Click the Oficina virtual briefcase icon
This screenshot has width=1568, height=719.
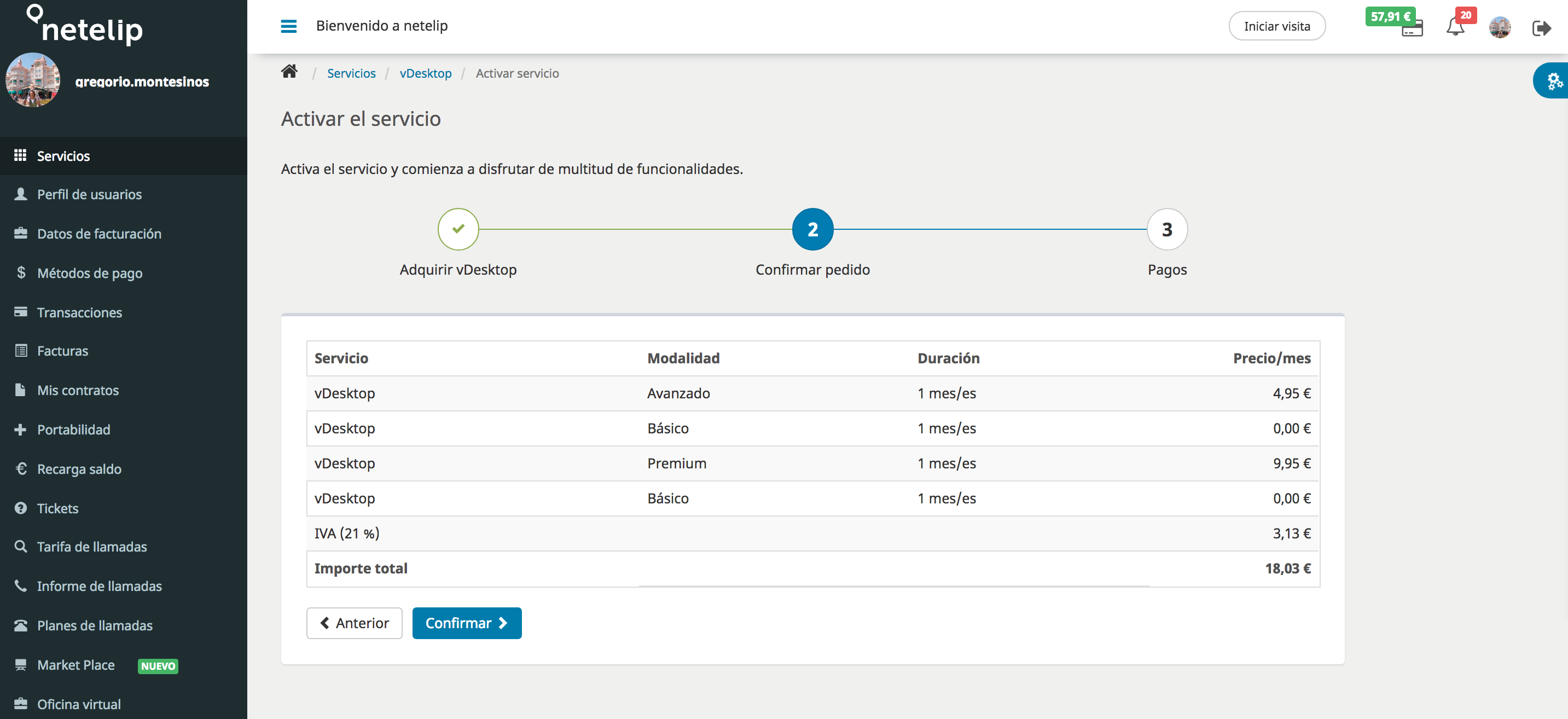point(21,704)
